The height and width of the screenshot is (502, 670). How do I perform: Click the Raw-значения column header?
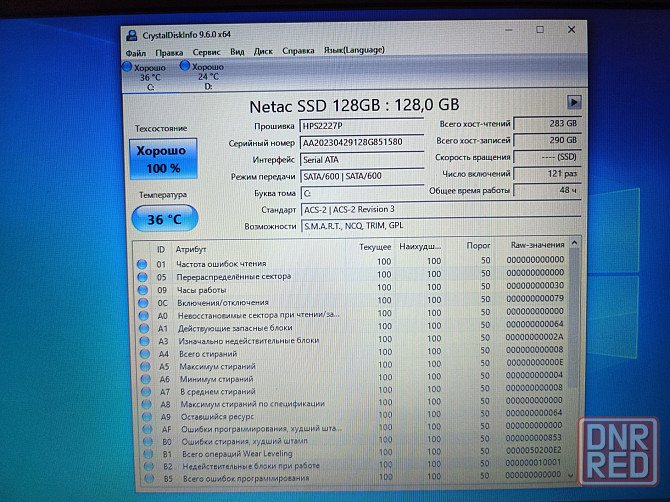pyautogui.click(x=538, y=245)
